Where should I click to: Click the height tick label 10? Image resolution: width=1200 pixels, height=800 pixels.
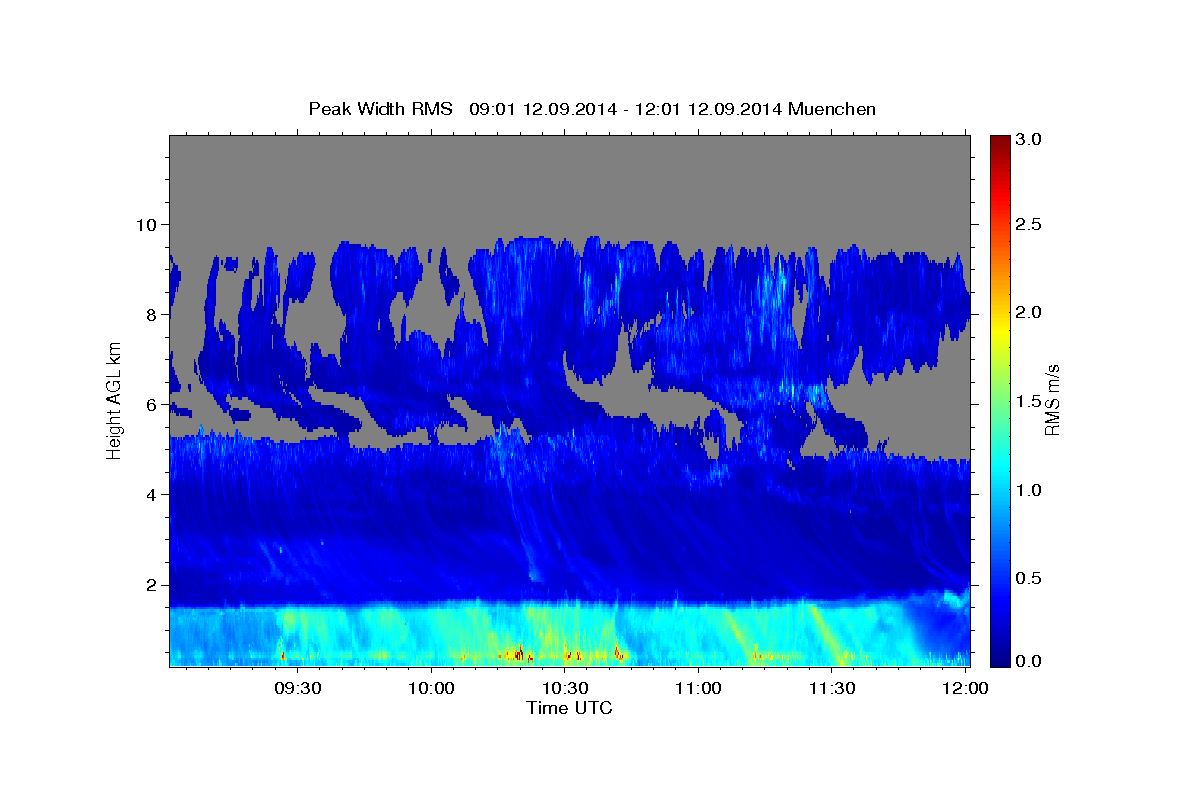pos(149,225)
